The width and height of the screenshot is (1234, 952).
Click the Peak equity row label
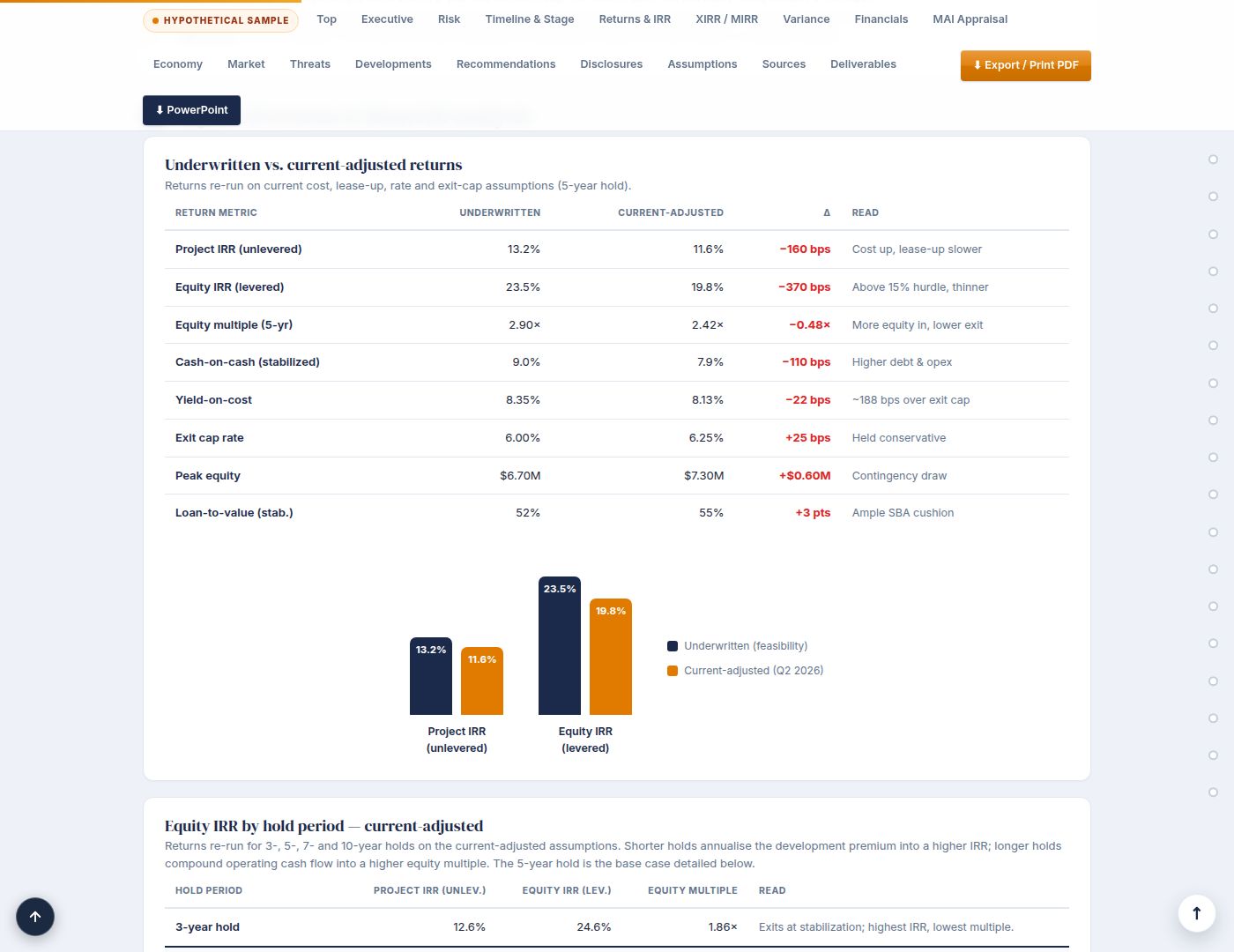[208, 476]
